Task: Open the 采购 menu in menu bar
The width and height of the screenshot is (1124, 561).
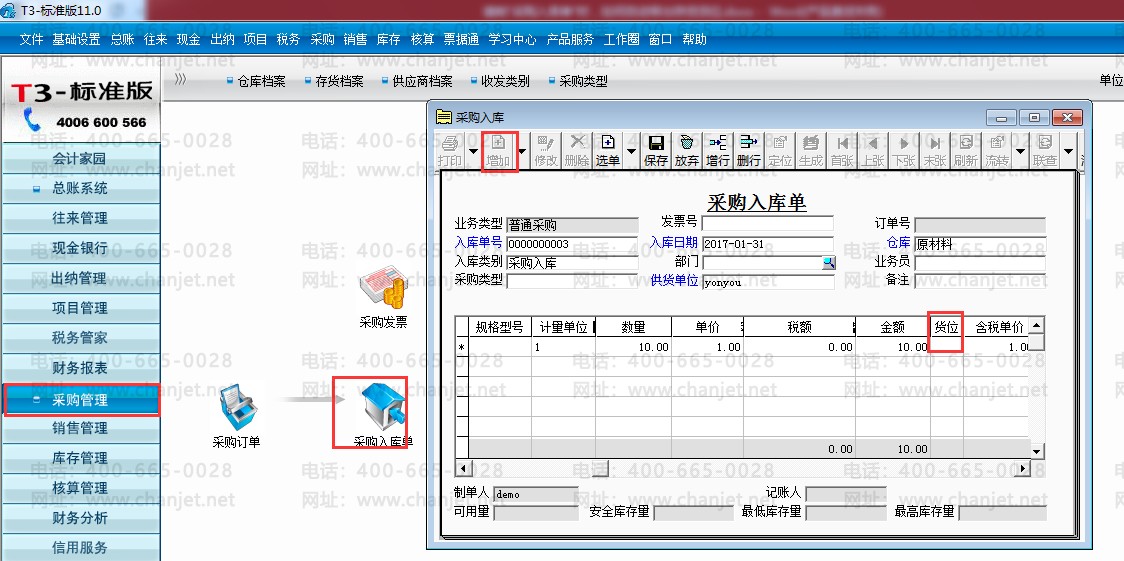Action: [x=322, y=40]
